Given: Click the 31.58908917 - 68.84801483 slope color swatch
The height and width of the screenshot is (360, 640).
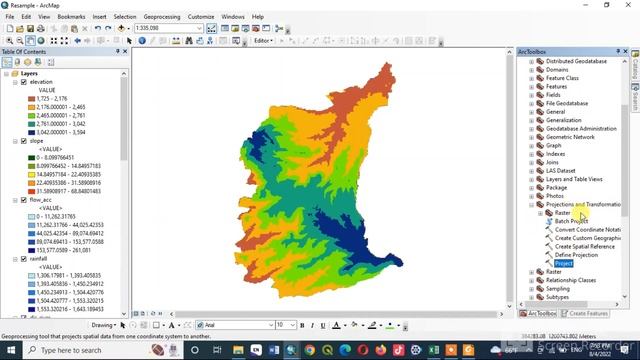Looking at the screenshot, I should [x=31, y=191].
